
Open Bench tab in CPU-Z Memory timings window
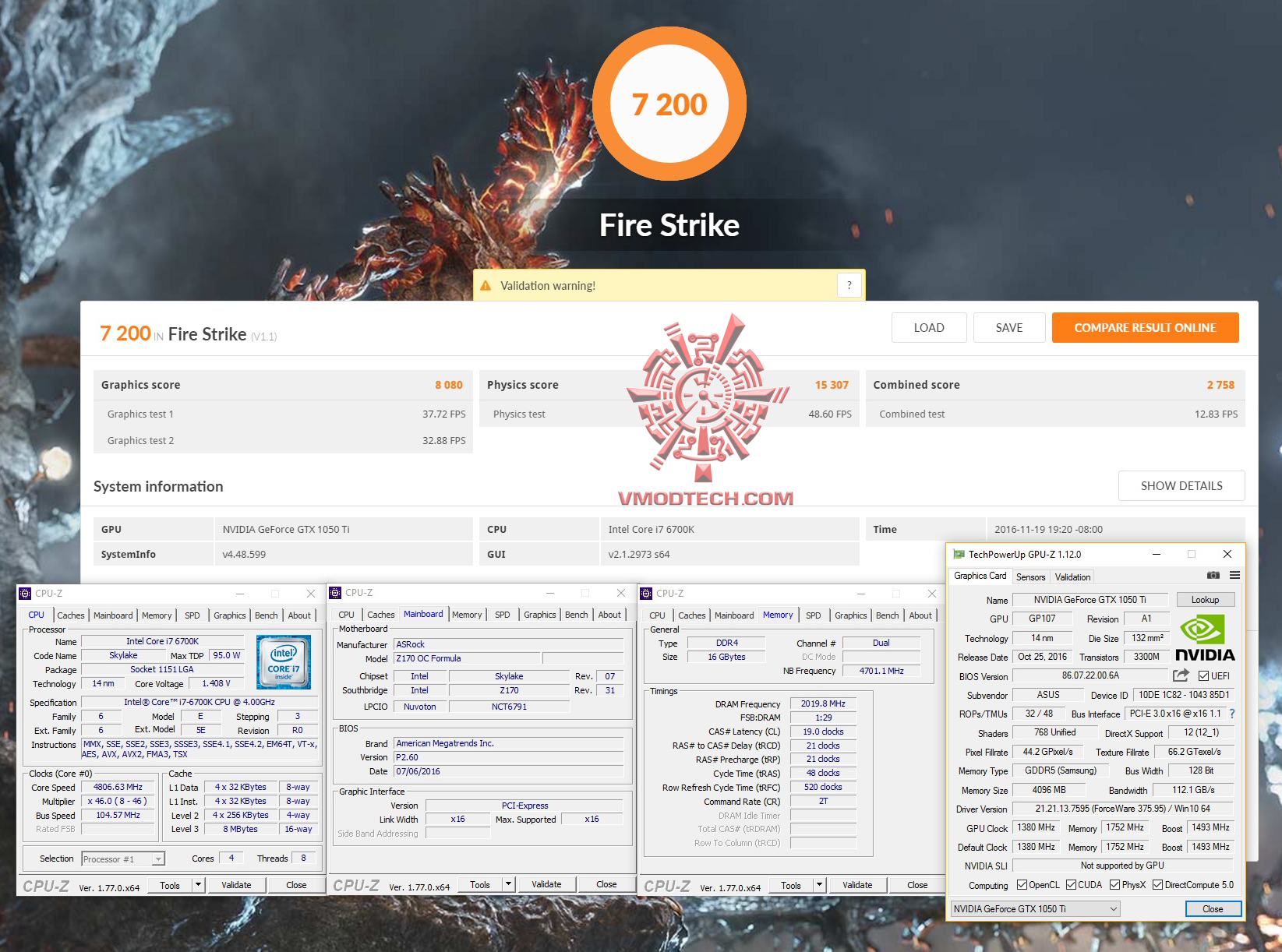tap(887, 615)
